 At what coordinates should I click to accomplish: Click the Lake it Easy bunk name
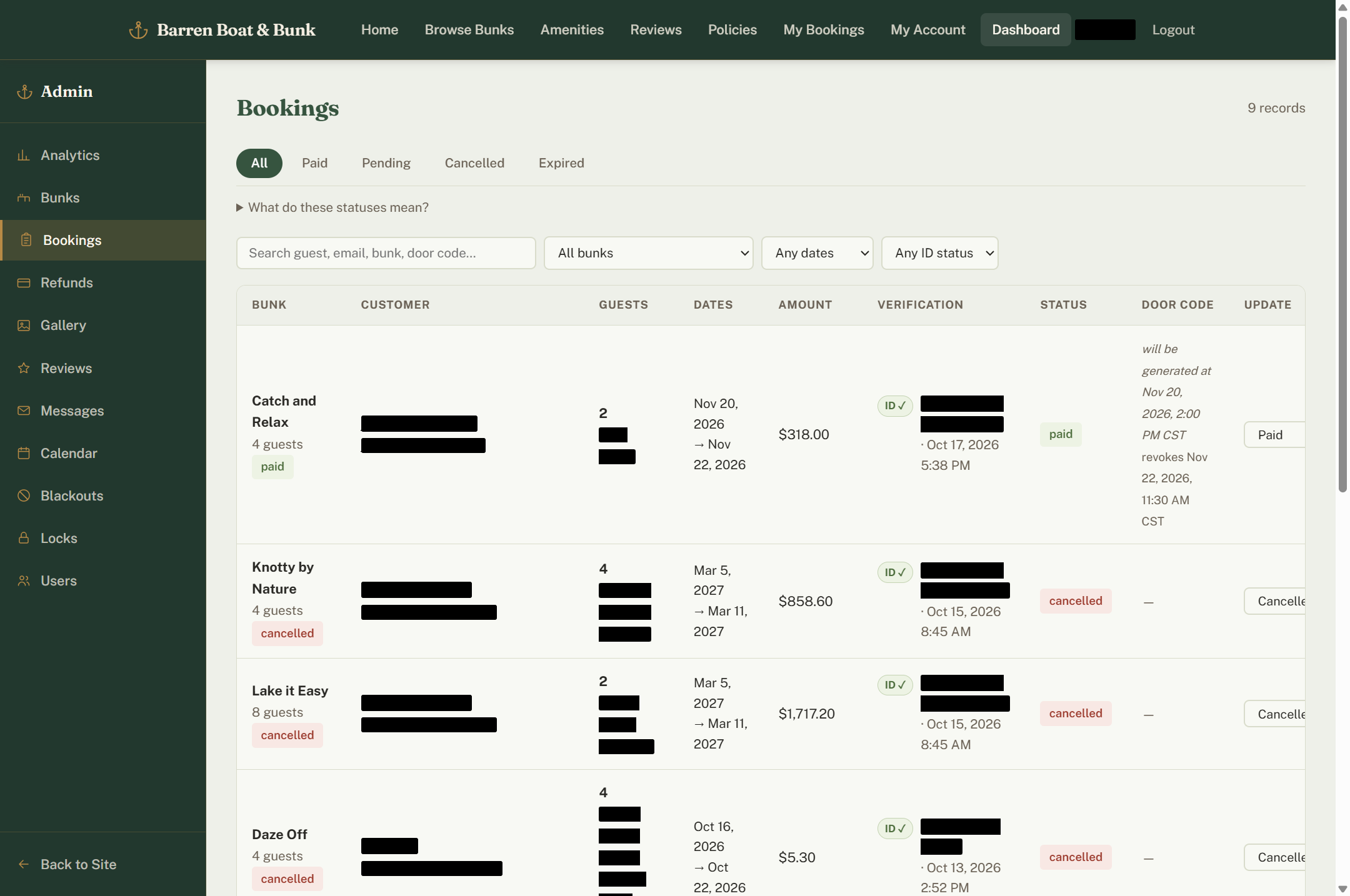tap(290, 690)
